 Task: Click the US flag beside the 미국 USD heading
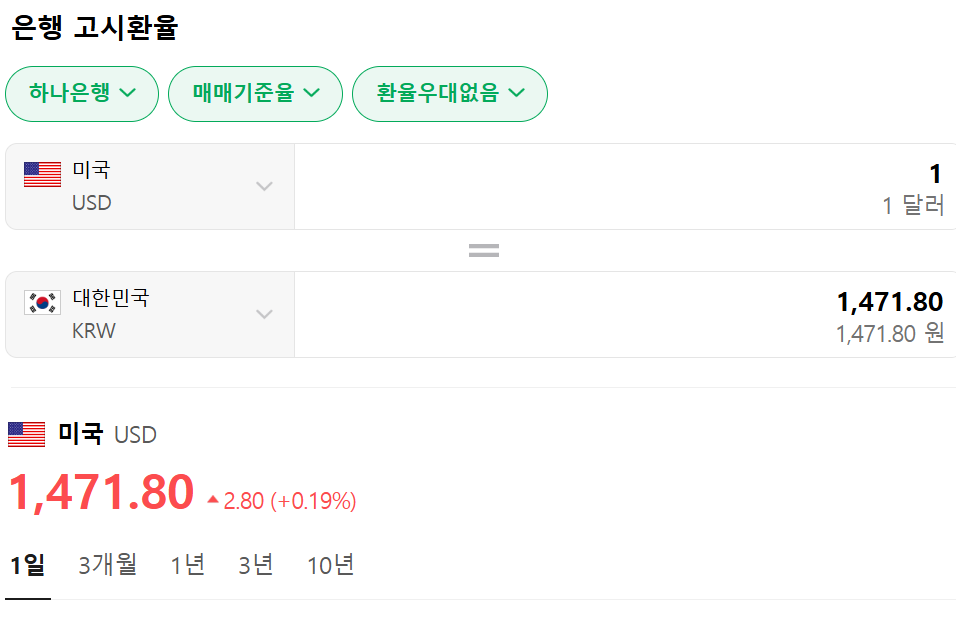coord(27,434)
